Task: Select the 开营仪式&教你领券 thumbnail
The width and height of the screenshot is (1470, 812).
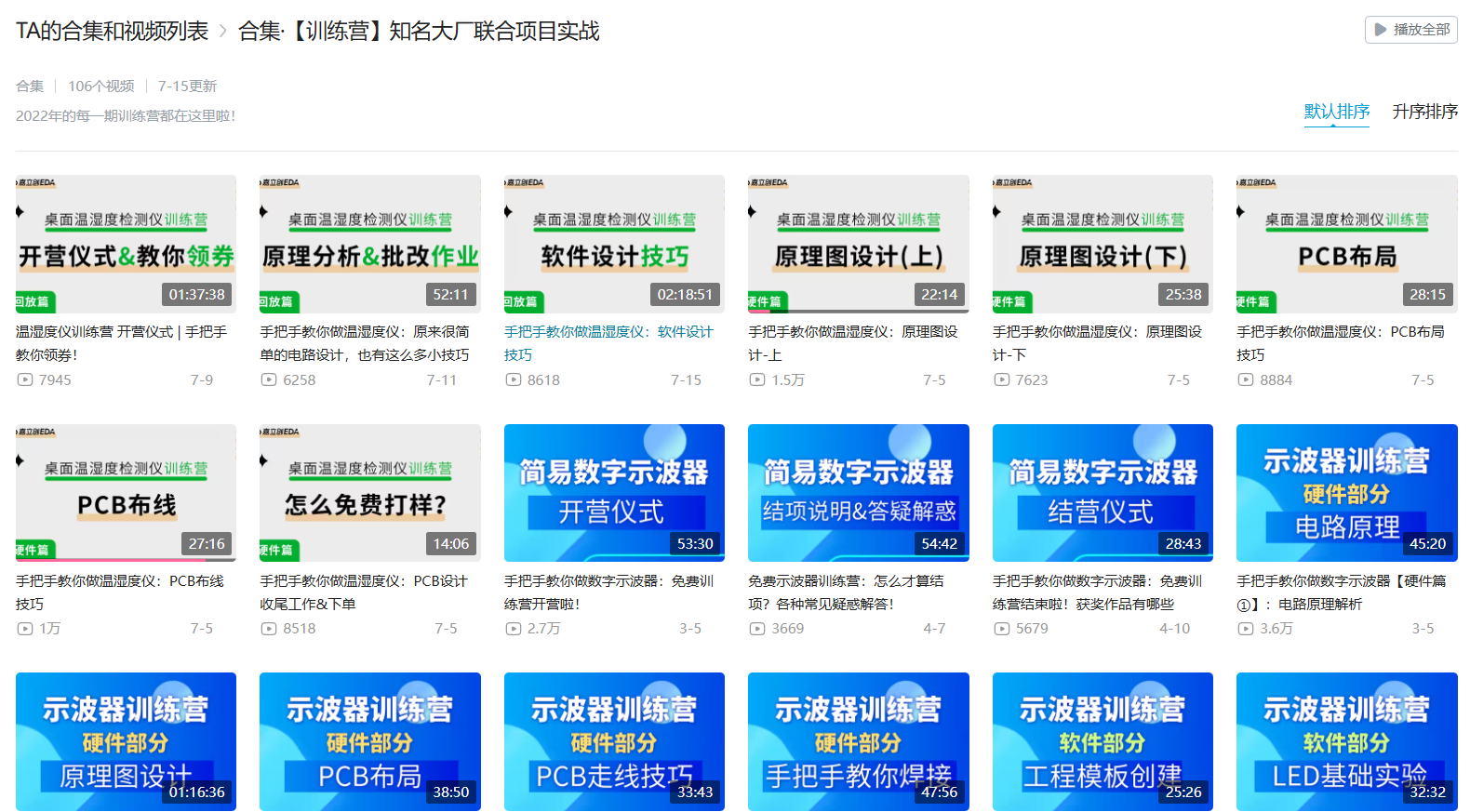Action: tap(126, 244)
